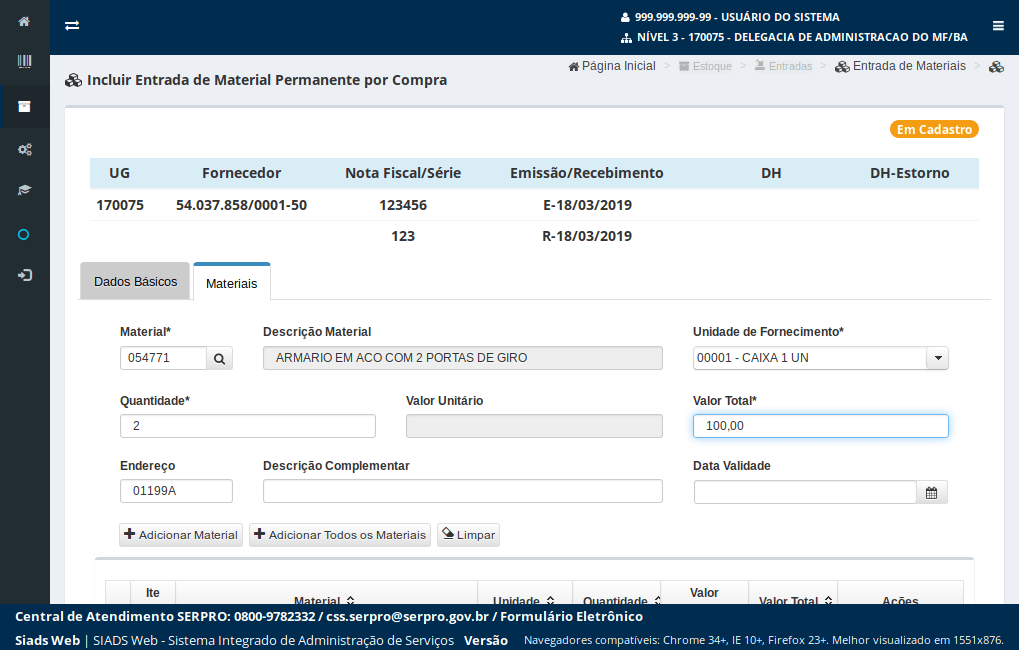Viewport: 1019px width, 650px height.
Task: Click the home icon in the sidebar
Action: (24, 21)
